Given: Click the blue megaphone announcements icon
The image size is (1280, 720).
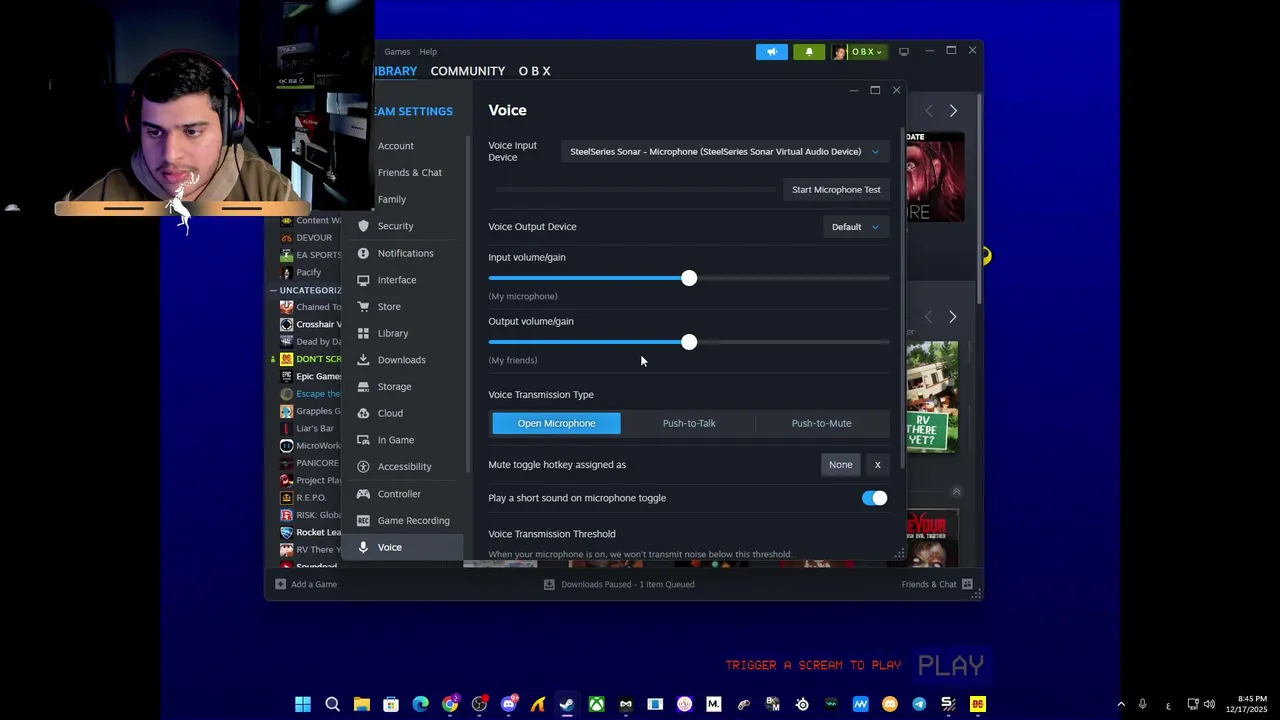Looking at the screenshot, I should (772, 52).
